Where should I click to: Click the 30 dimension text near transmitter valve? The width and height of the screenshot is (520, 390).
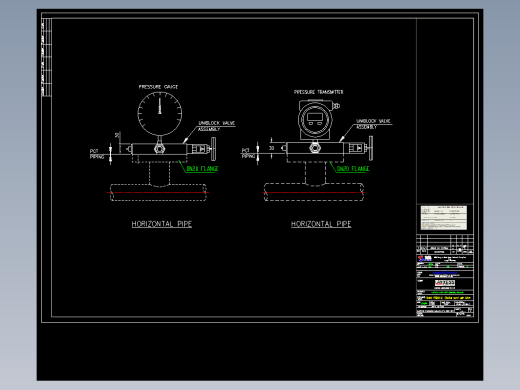point(272,148)
